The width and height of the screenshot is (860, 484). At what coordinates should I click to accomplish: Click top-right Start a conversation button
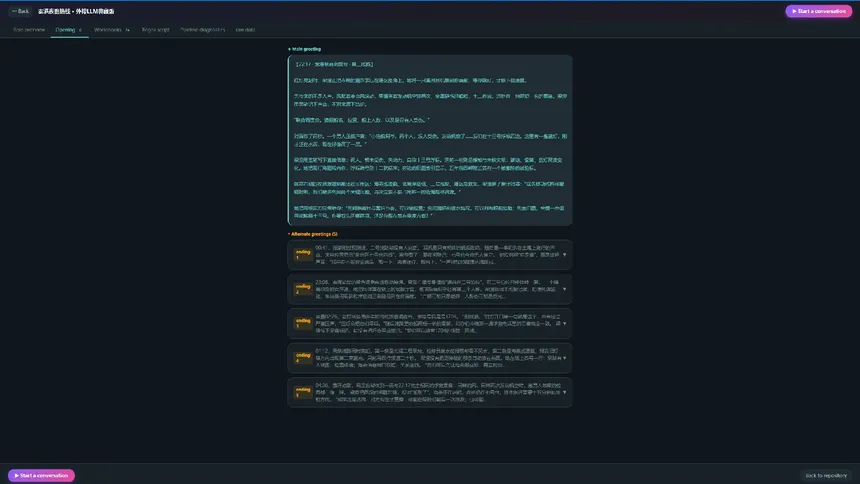(818, 11)
